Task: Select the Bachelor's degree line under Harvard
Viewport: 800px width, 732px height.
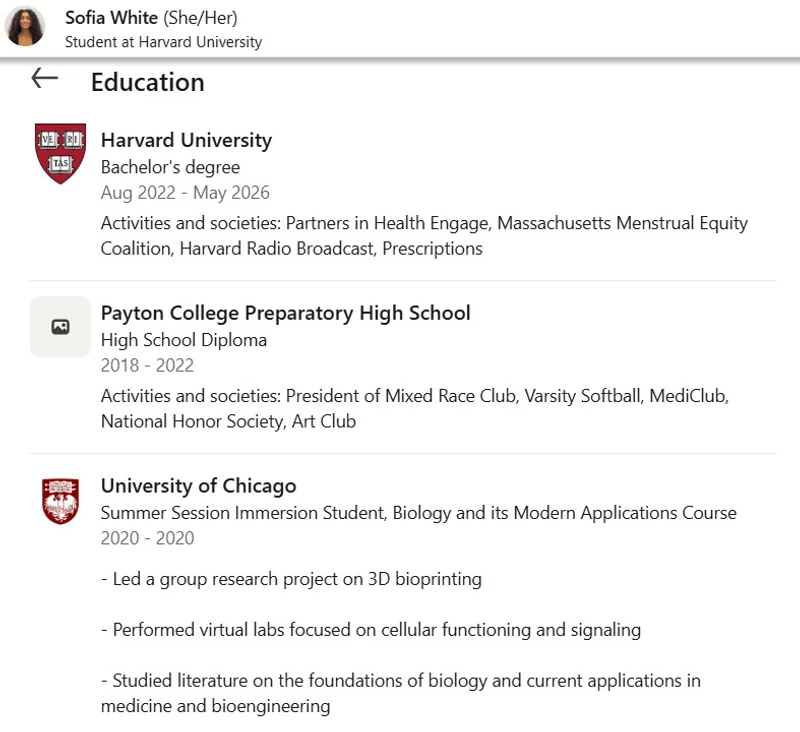Action: coord(170,167)
